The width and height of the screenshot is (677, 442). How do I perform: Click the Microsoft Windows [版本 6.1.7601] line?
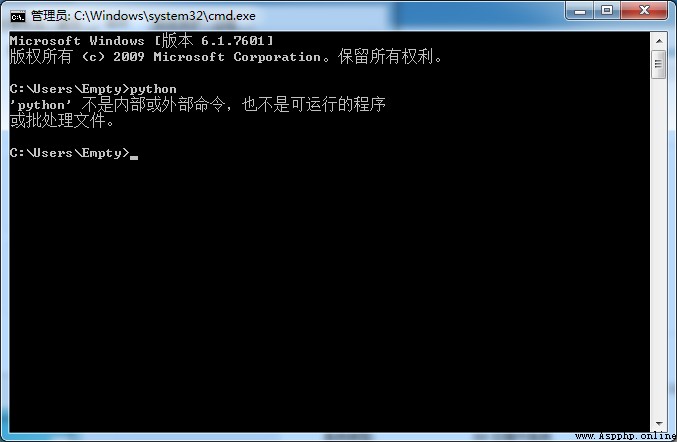point(141,41)
